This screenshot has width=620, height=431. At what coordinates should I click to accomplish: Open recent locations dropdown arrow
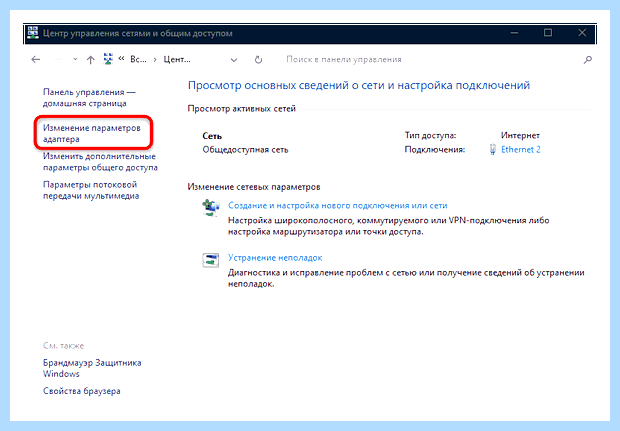click(75, 60)
